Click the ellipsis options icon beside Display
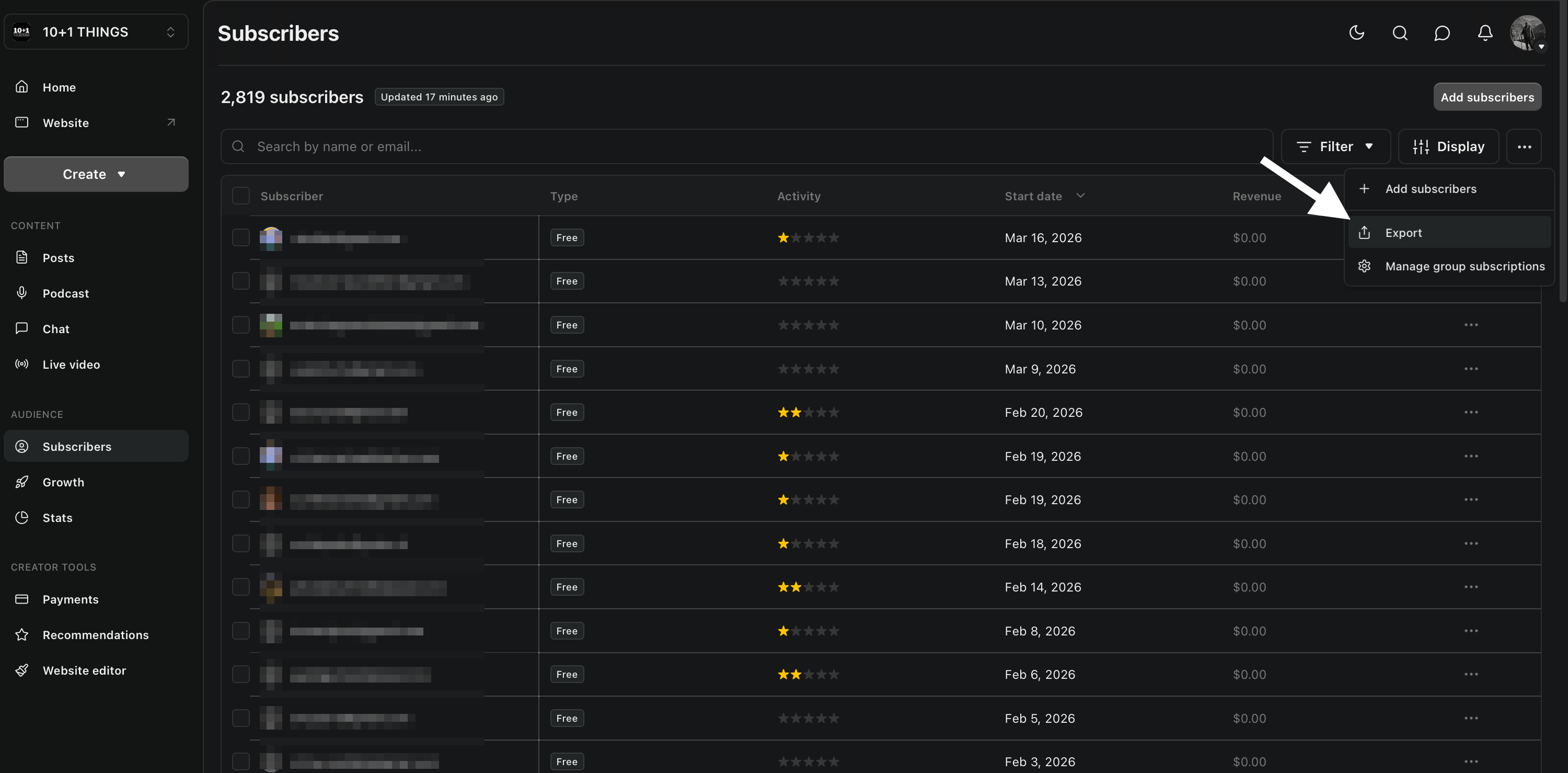This screenshot has width=1568, height=773. coord(1524,146)
